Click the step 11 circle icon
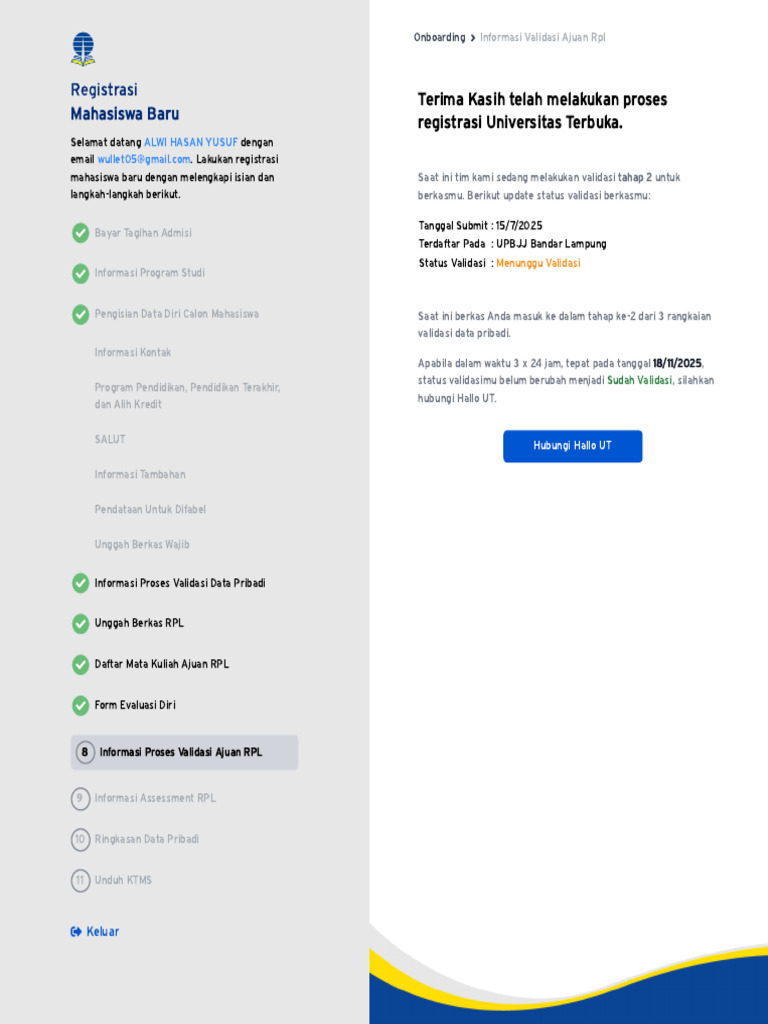The width and height of the screenshot is (768, 1024). click(80, 880)
